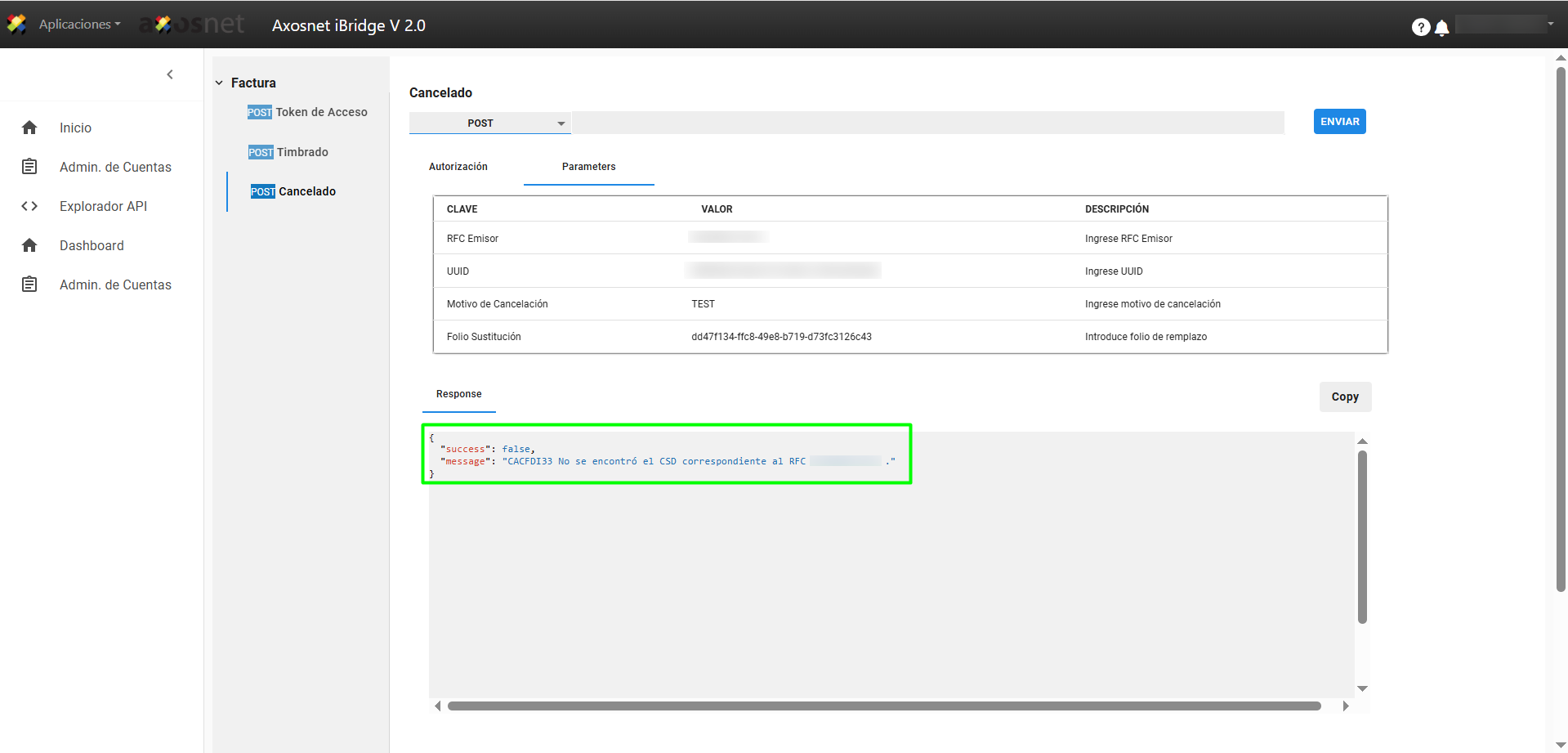The image size is (1568, 753).
Task: Click the Axosnet logo icon in top bar
Action: [16, 25]
